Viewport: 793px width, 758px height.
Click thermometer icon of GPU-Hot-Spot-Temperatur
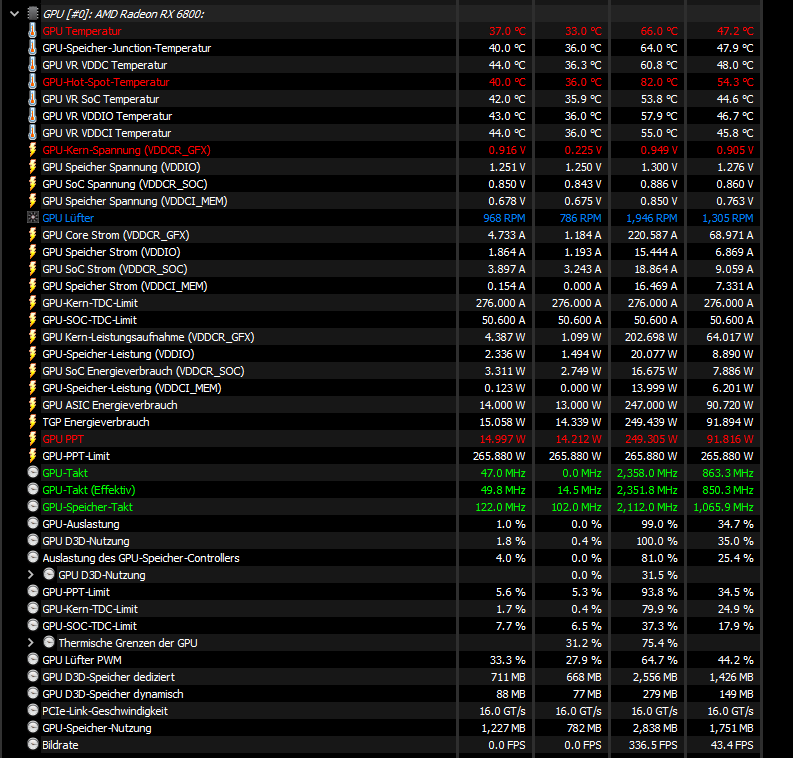32,82
